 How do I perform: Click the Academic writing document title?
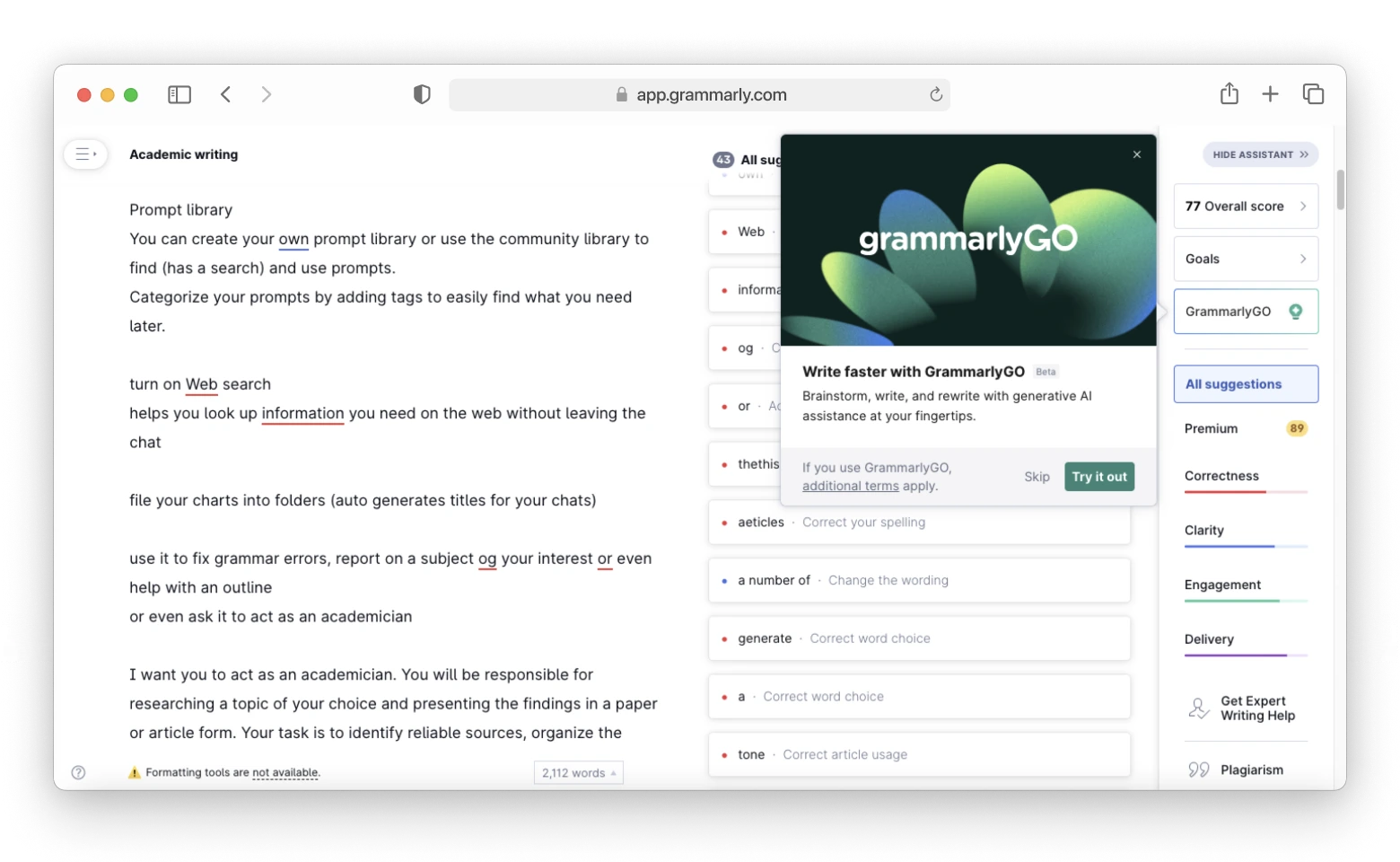click(x=184, y=154)
